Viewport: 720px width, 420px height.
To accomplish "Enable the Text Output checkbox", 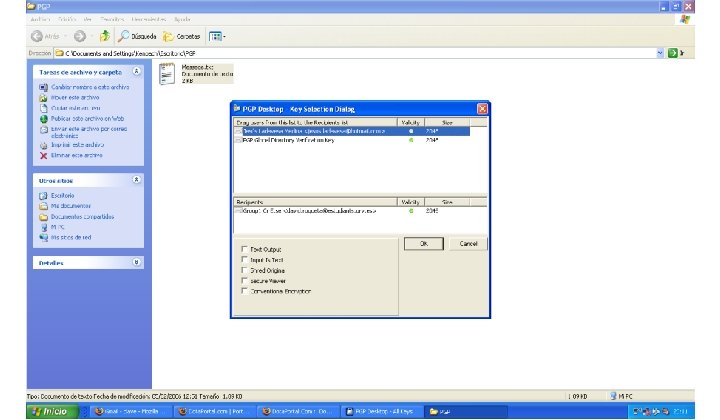I will tap(244, 249).
